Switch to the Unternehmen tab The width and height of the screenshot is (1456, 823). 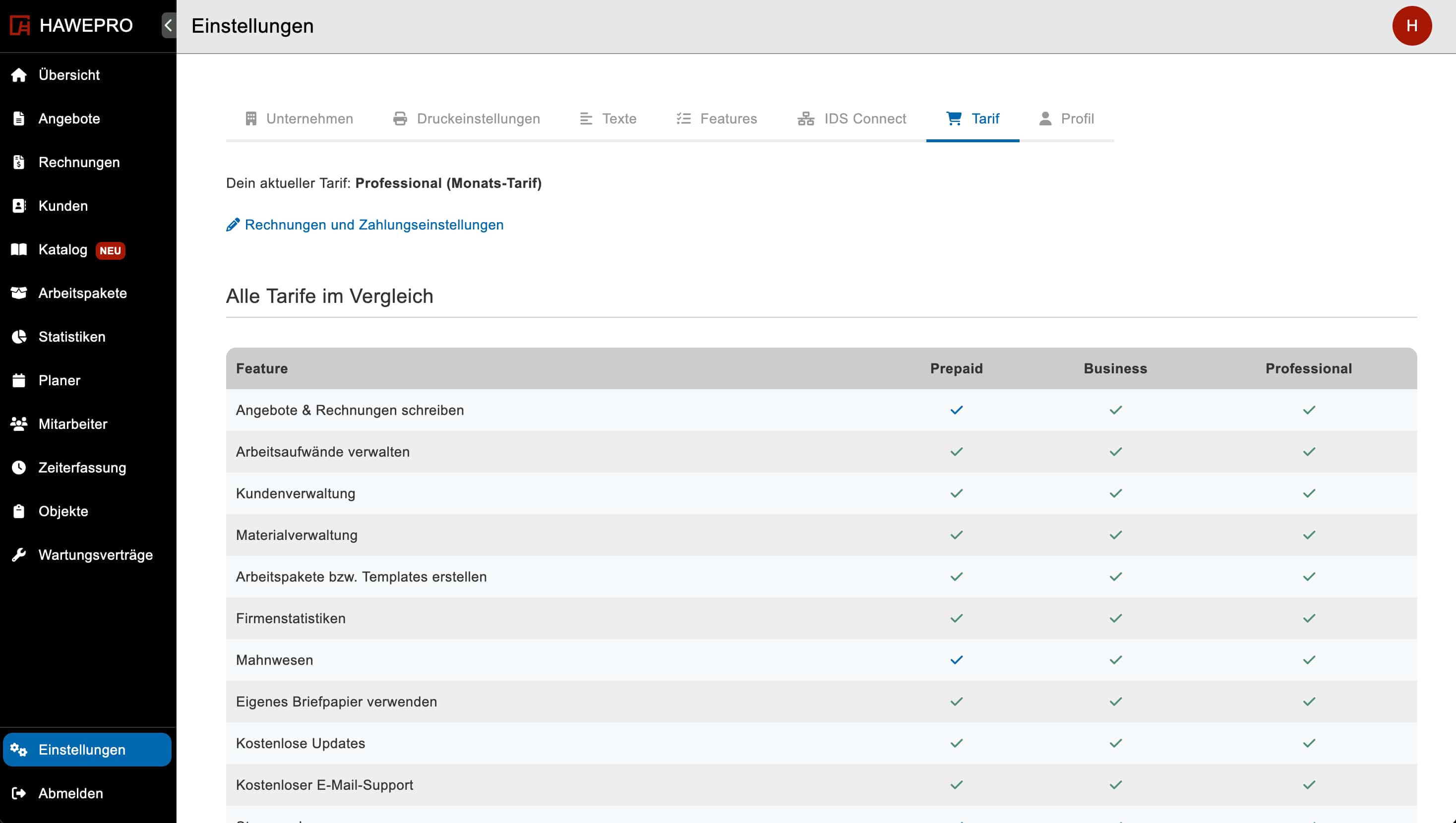coord(299,118)
